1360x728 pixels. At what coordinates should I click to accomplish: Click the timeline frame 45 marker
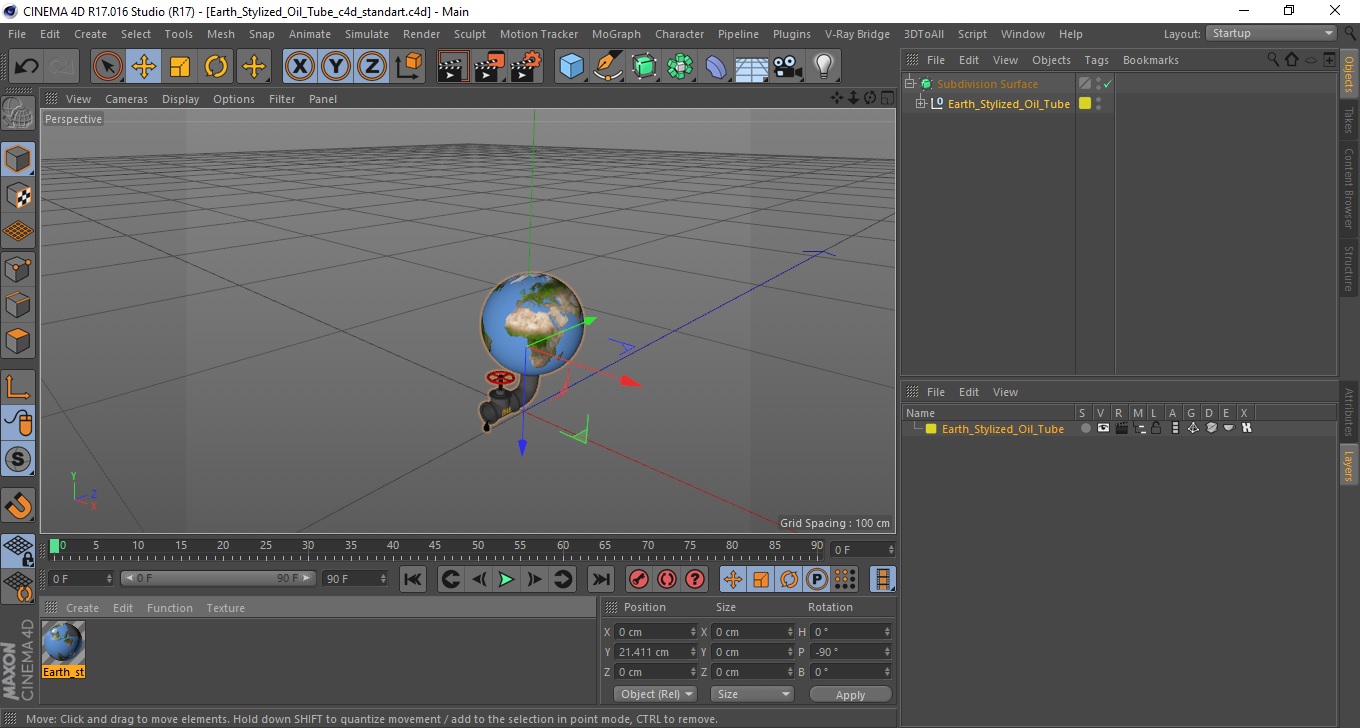[435, 546]
